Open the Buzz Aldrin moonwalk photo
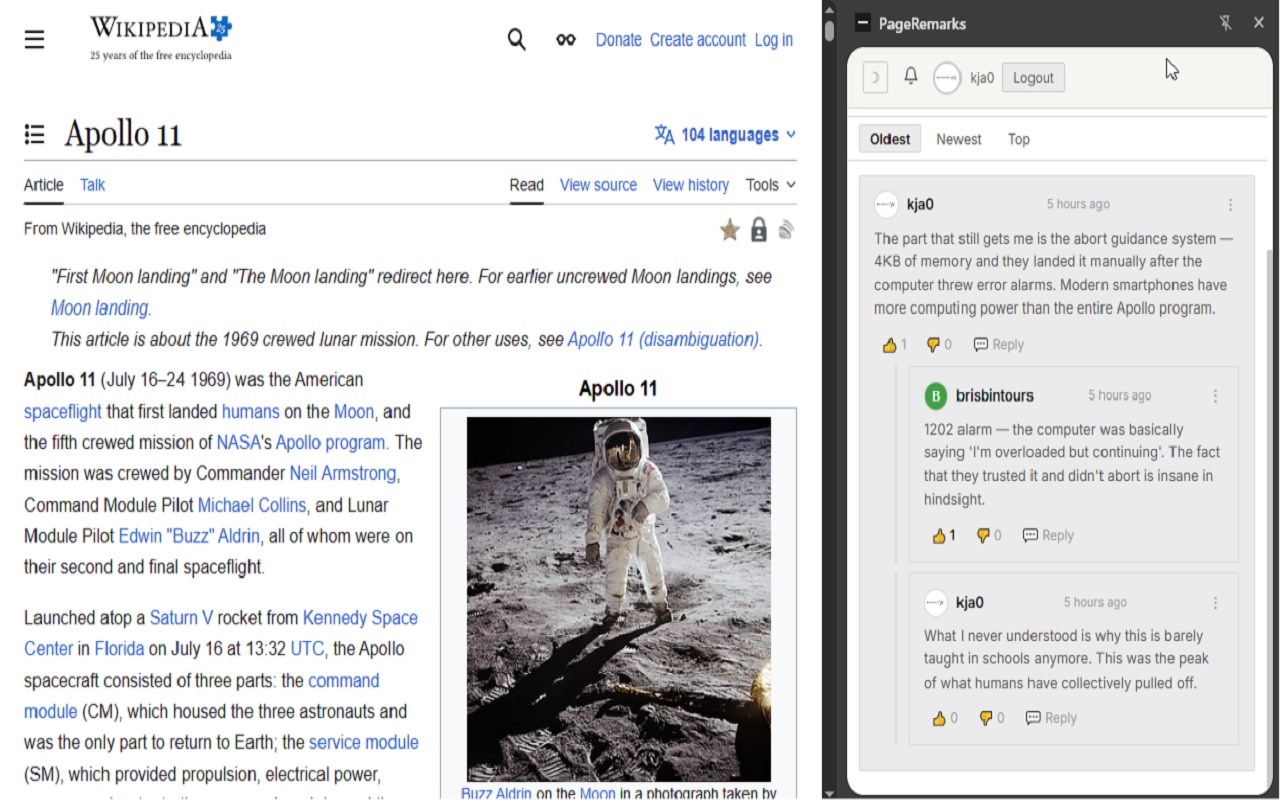This screenshot has width=1280, height=800. coord(619,599)
